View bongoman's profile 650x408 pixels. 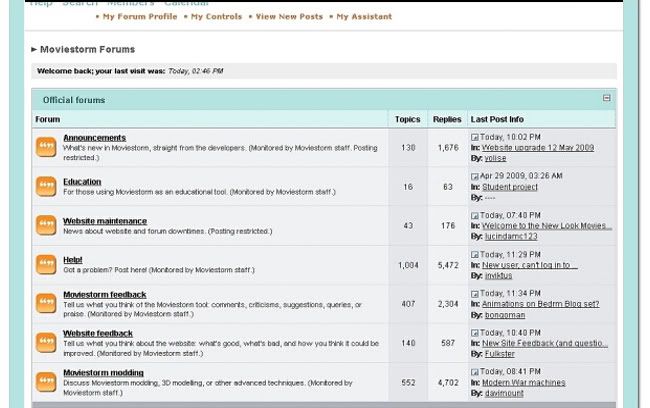504,315
